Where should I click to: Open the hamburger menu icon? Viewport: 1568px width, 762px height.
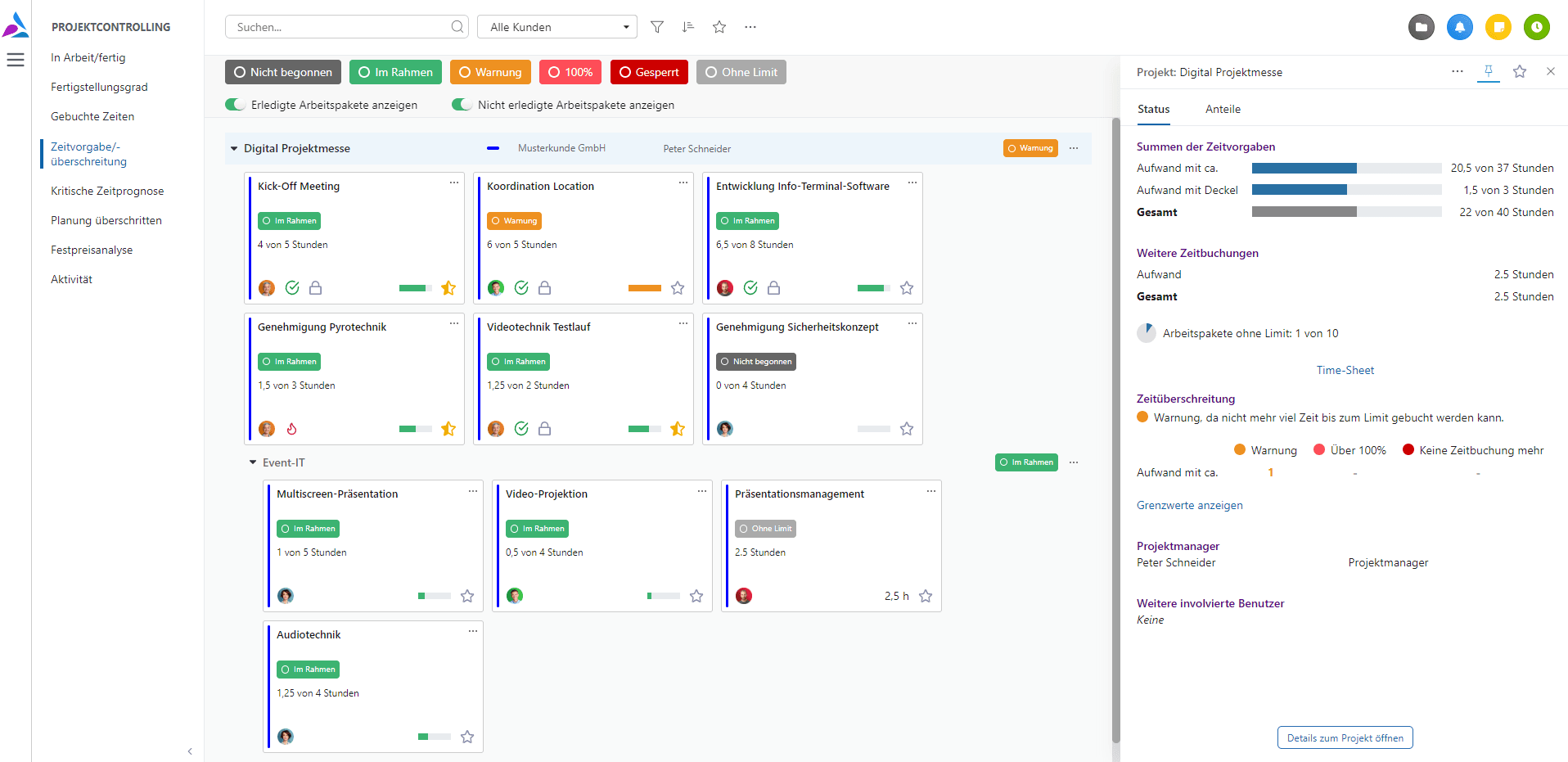click(x=16, y=60)
